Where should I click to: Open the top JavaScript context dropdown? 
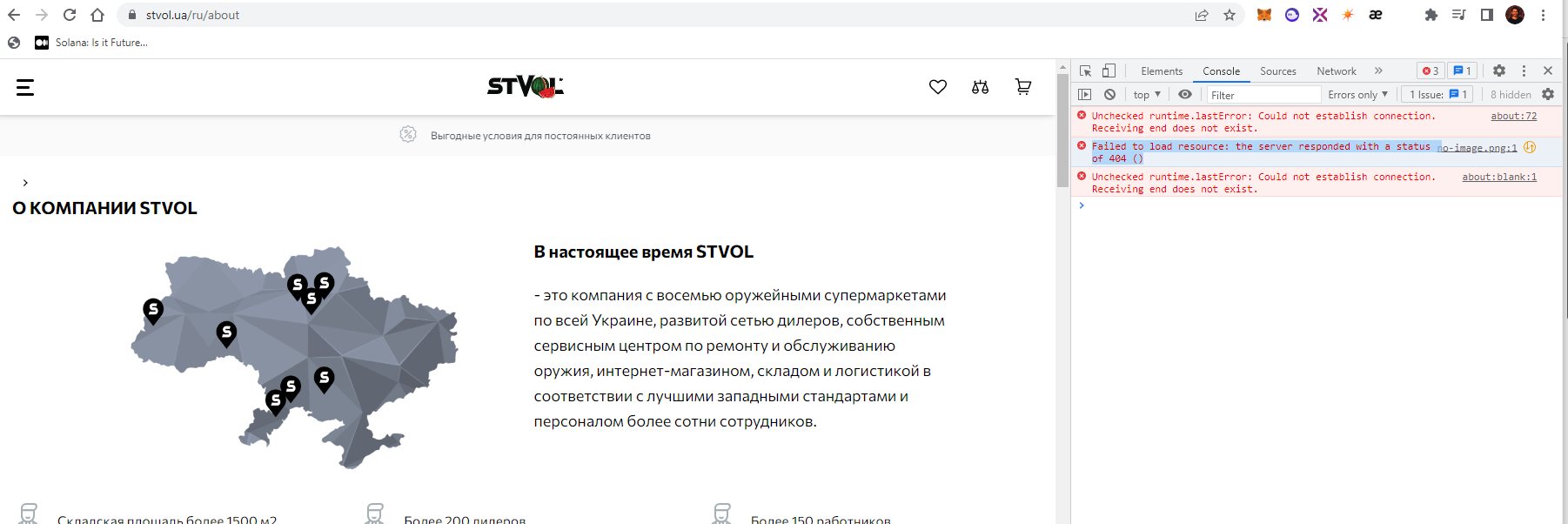coord(1147,94)
